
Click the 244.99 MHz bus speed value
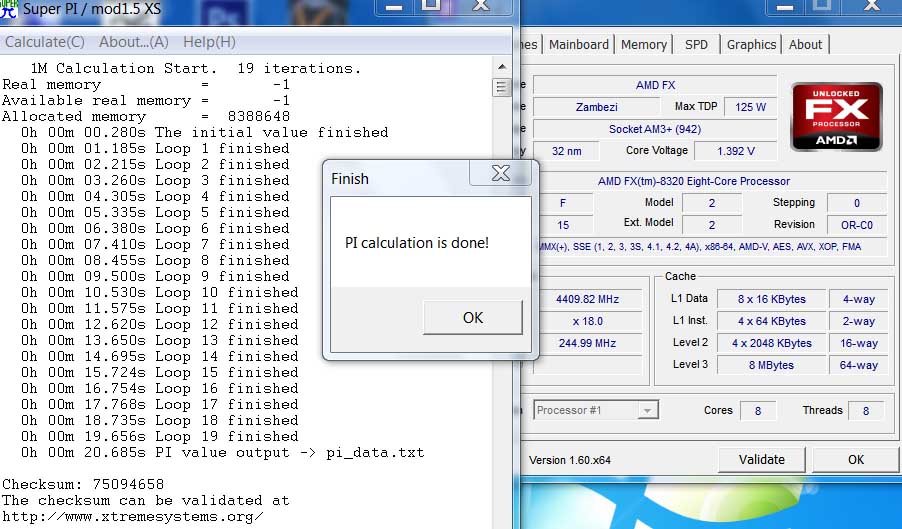pos(587,343)
